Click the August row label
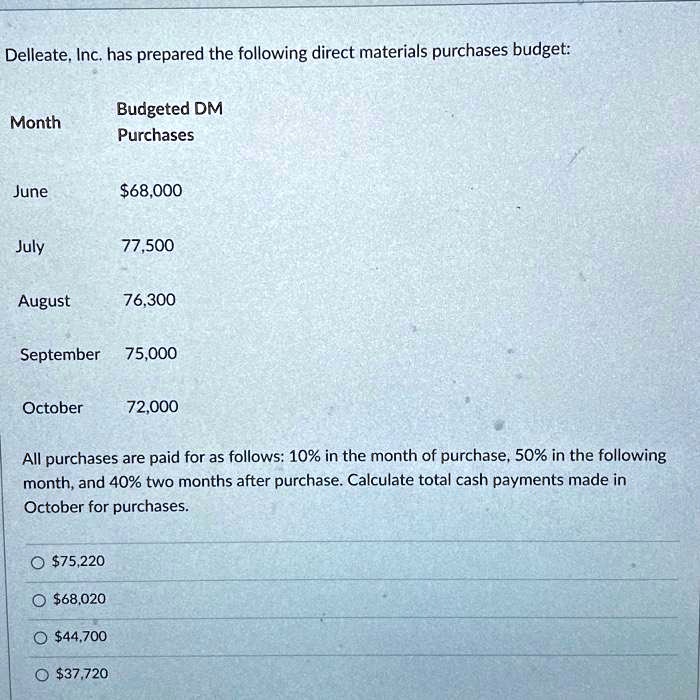700x700 pixels. [44, 301]
